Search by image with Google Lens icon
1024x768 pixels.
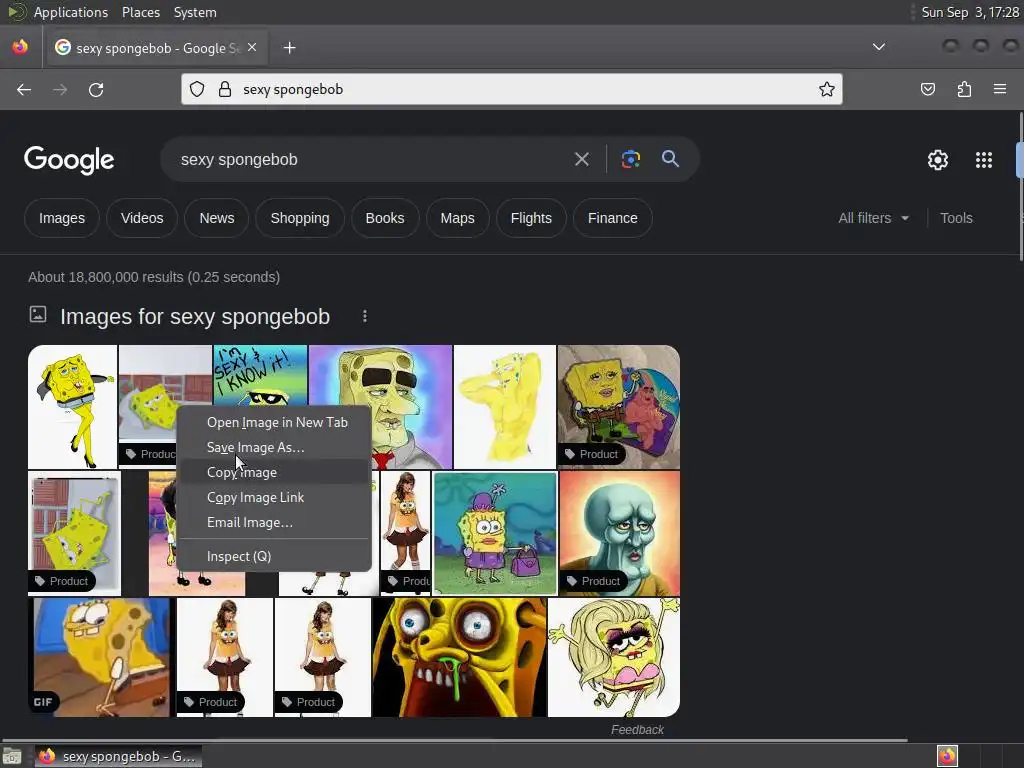[x=630, y=159]
